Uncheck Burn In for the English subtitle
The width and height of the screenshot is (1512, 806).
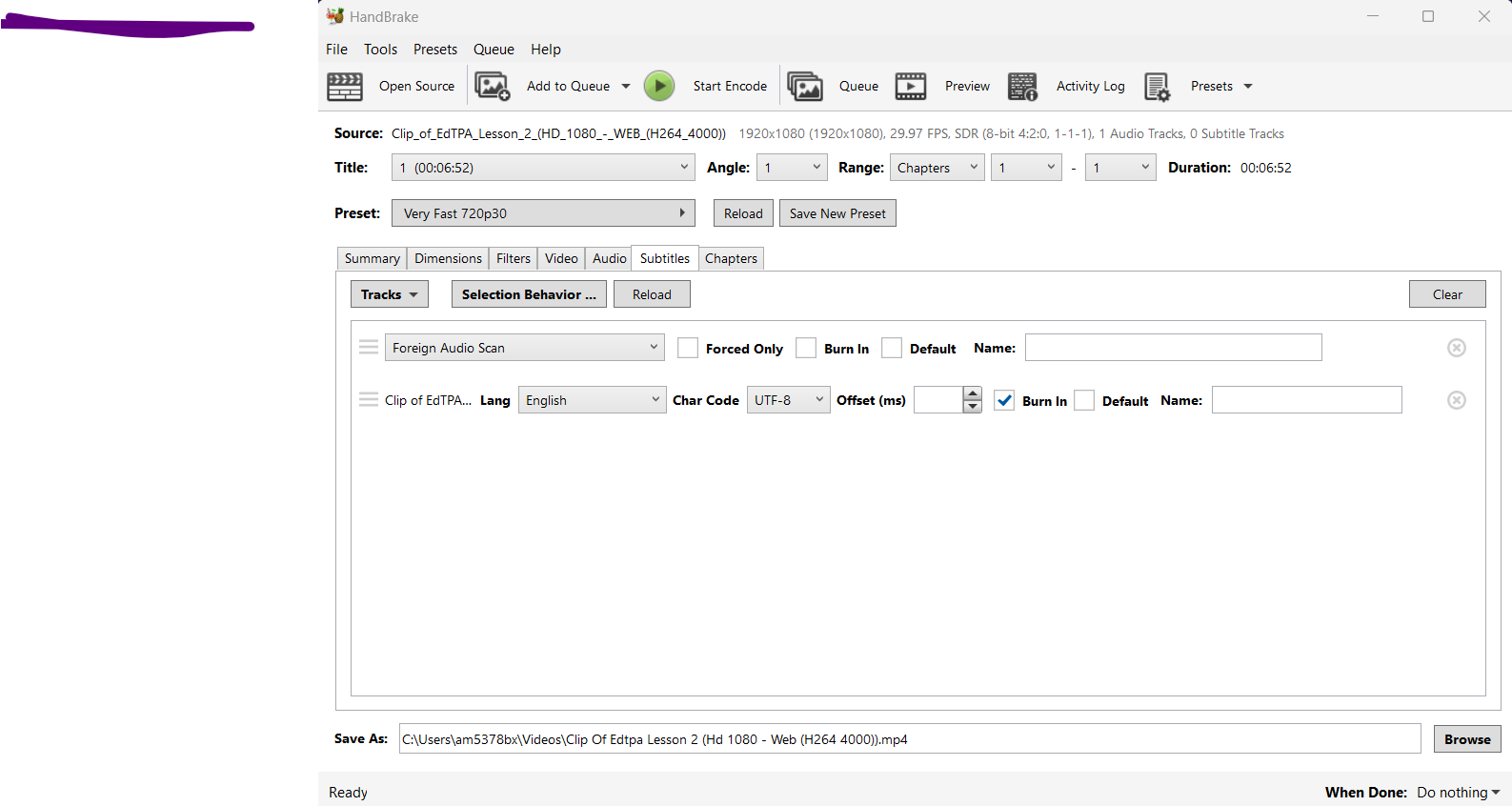point(1004,401)
